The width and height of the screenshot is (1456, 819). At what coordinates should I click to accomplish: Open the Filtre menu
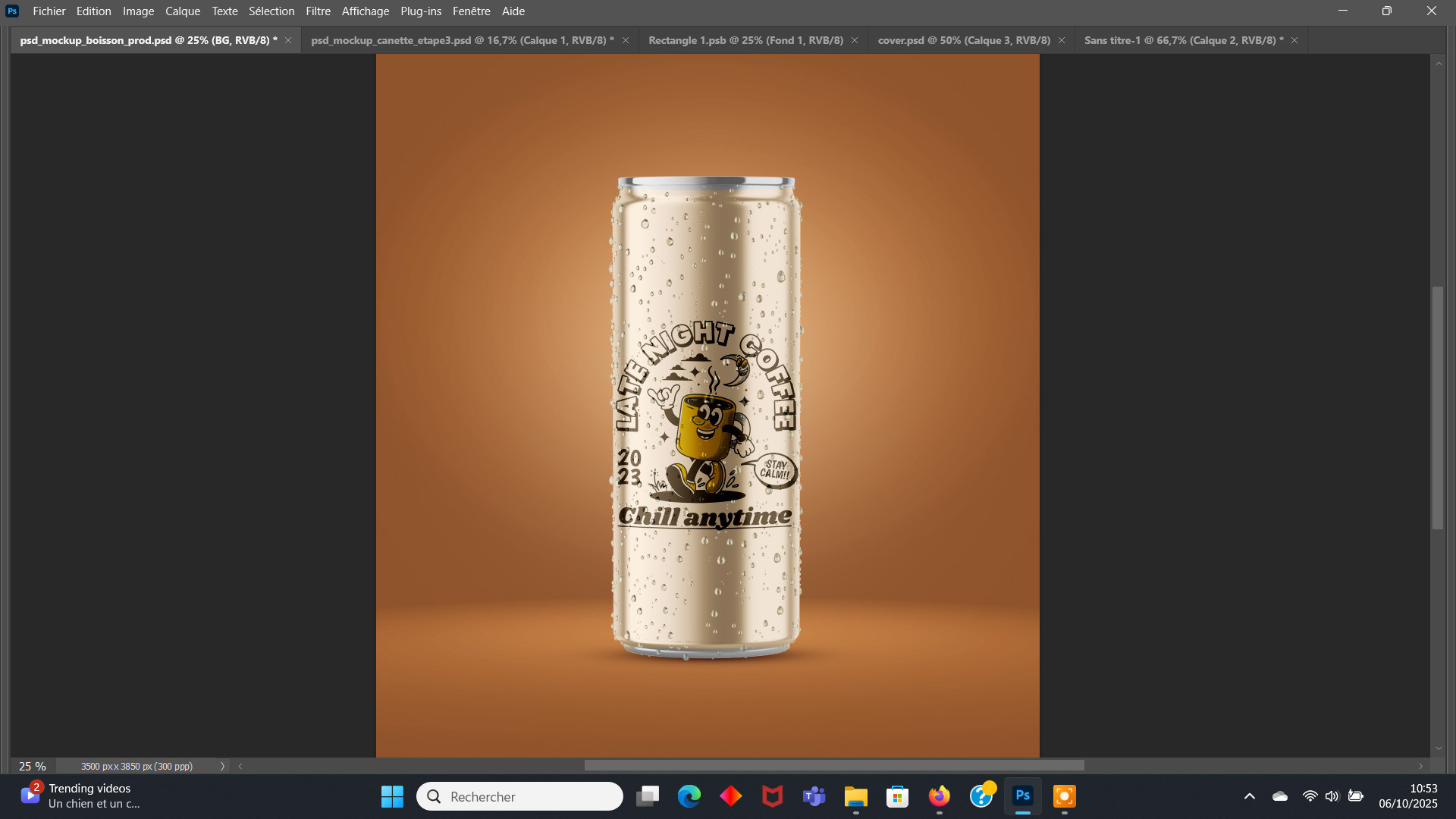318,11
